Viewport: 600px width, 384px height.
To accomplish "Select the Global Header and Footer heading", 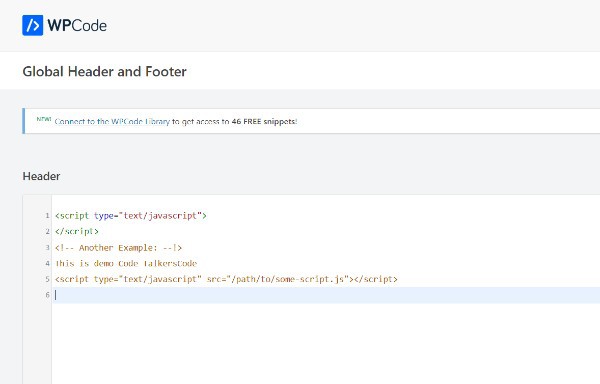I will coord(104,72).
